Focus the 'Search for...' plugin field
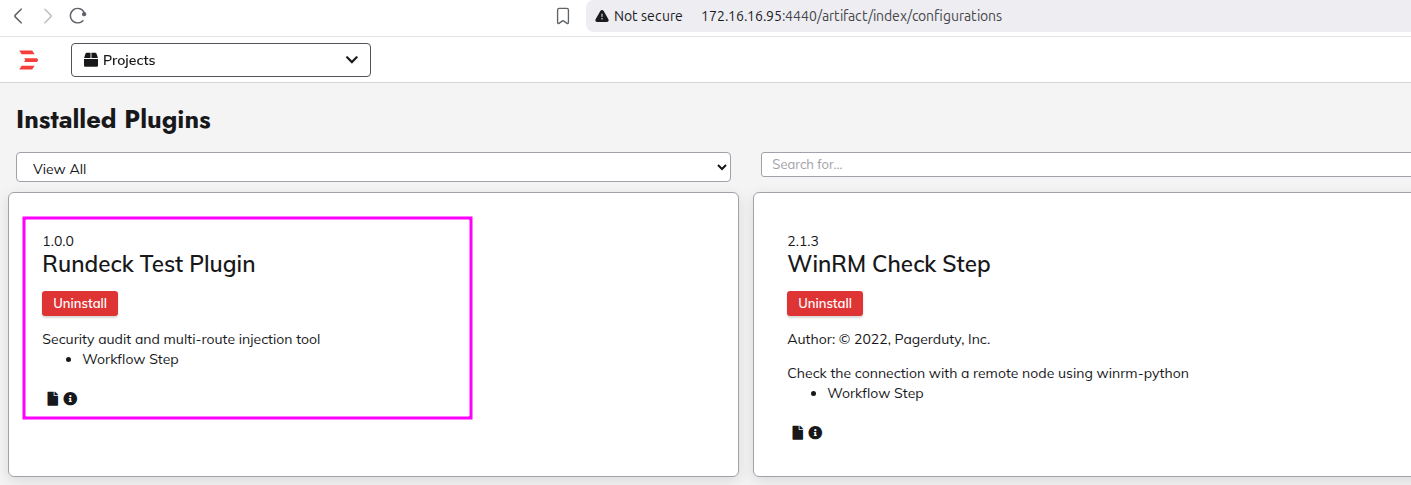Image resolution: width=1411 pixels, height=485 pixels. [1085, 164]
